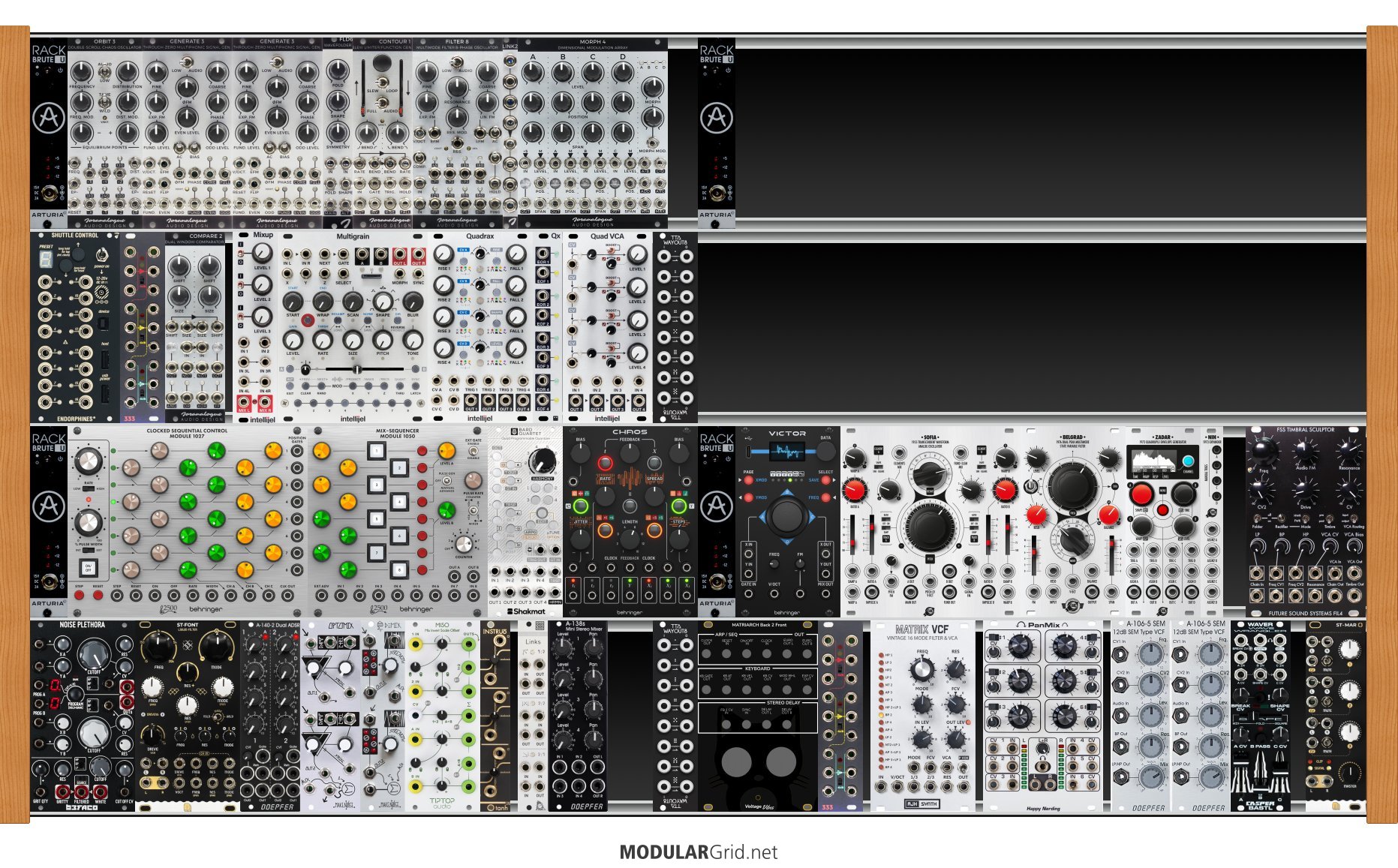Click the AJH Synth logo on Matrix VCF
1398x868 pixels.
click(x=922, y=803)
